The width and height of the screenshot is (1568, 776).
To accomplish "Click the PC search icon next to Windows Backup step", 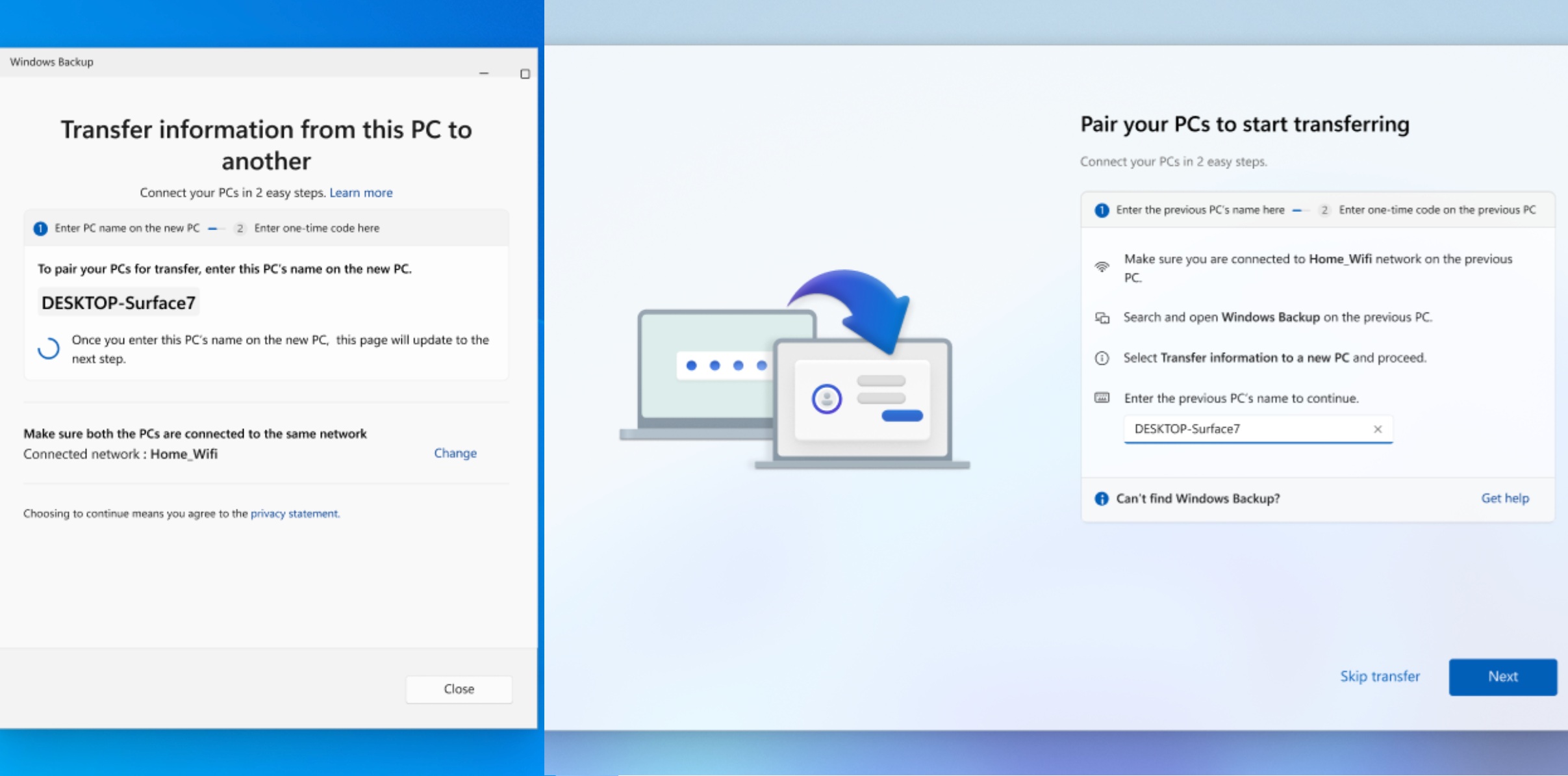I will pos(1102,317).
